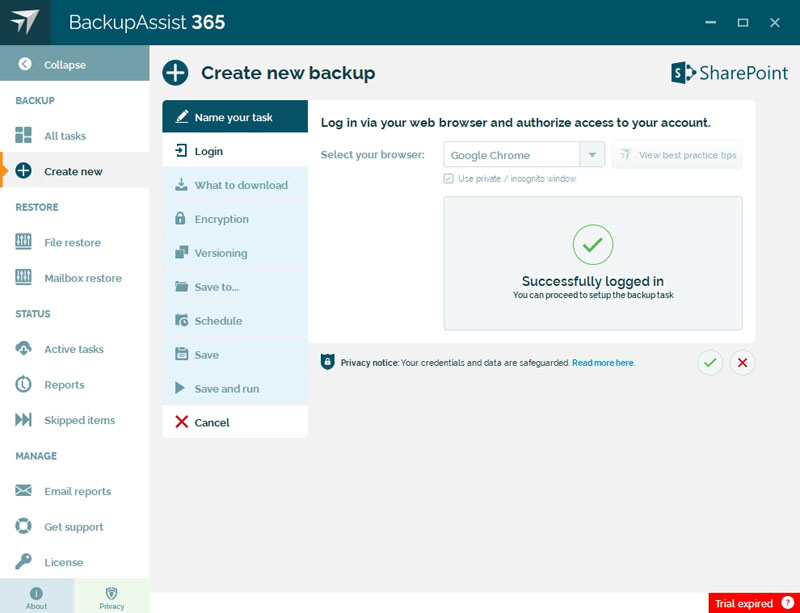Open the Google Chrome combo box

point(524,155)
